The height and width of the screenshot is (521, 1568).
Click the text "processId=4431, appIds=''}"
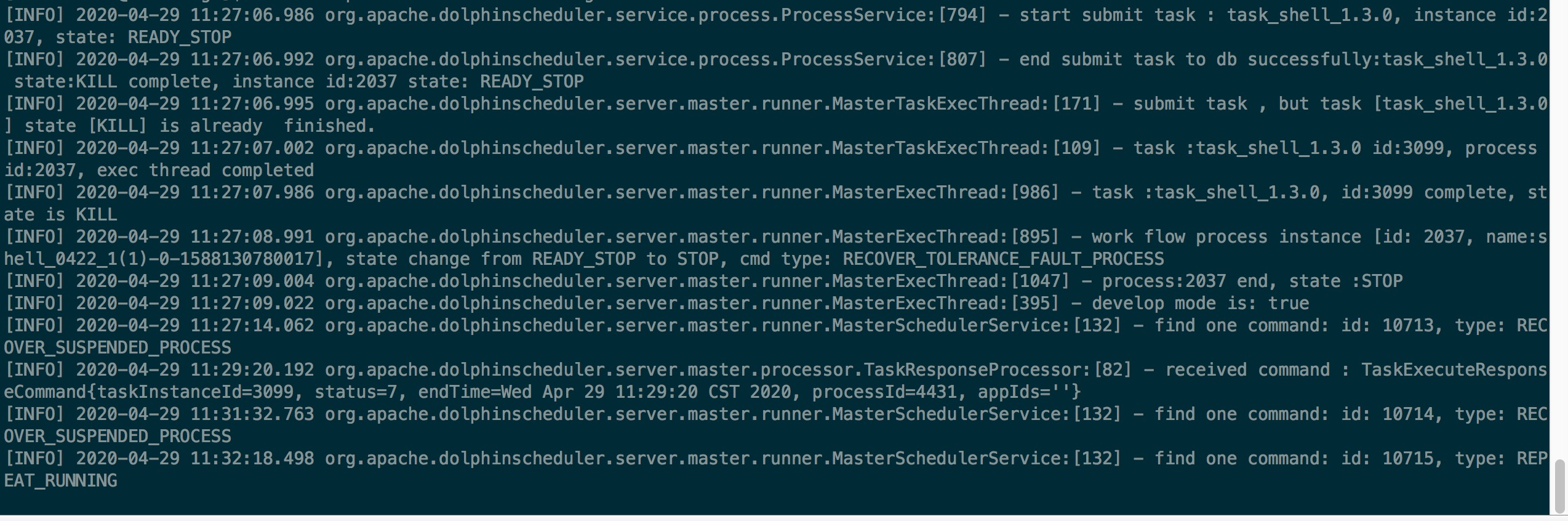pos(946,392)
